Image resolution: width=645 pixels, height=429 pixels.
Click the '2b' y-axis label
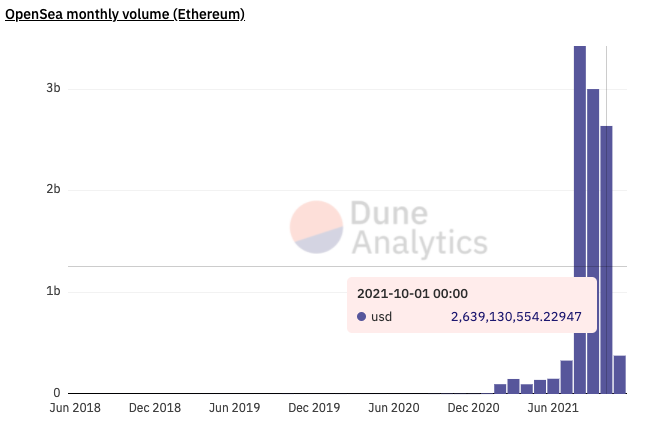(53, 189)
